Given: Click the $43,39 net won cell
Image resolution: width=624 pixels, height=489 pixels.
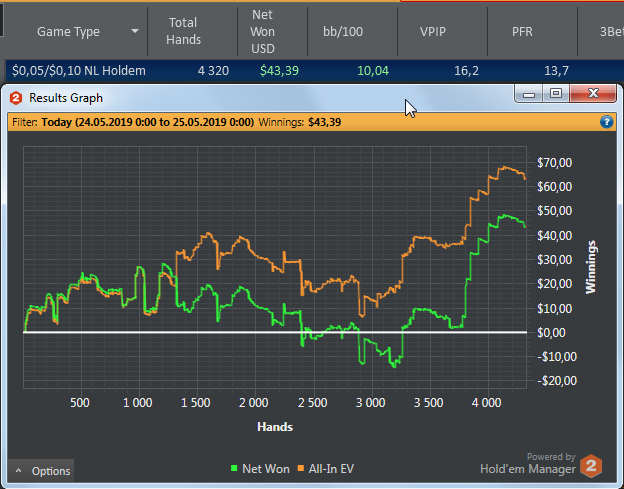Looking at the screenshot, I should point(279,71).
